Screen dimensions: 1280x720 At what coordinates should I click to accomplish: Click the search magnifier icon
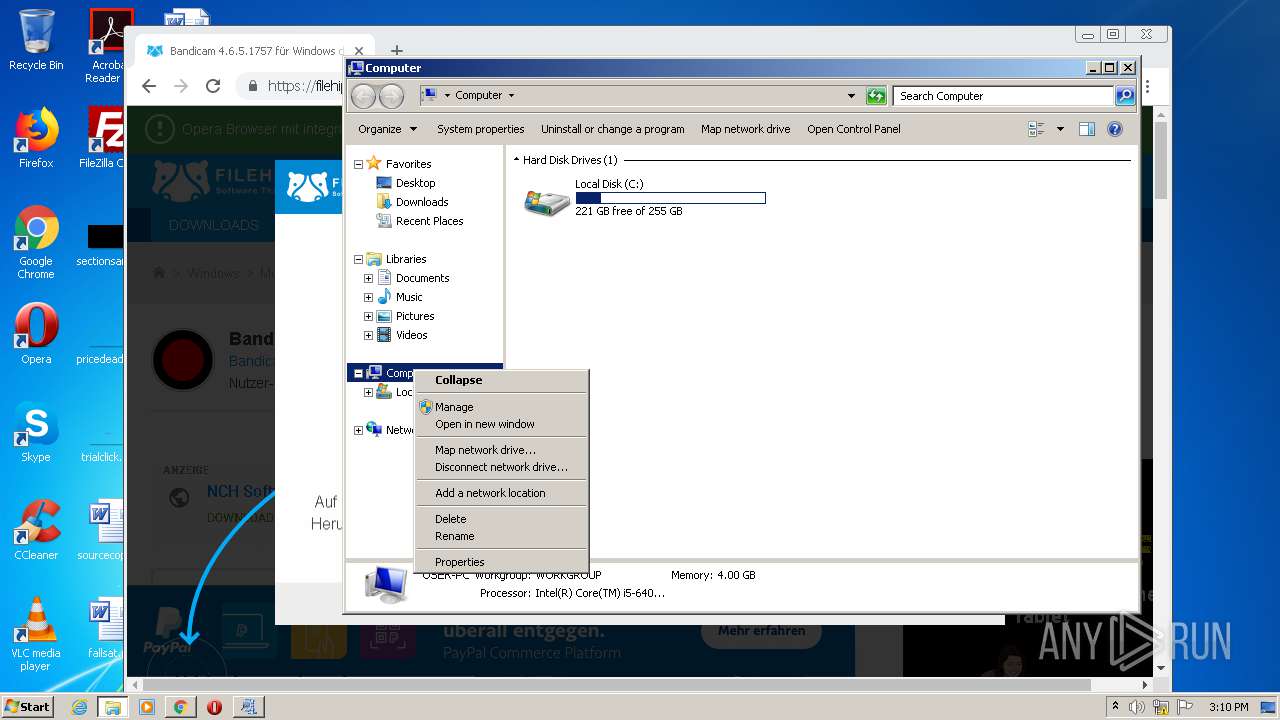click(x=1125, y=96)
